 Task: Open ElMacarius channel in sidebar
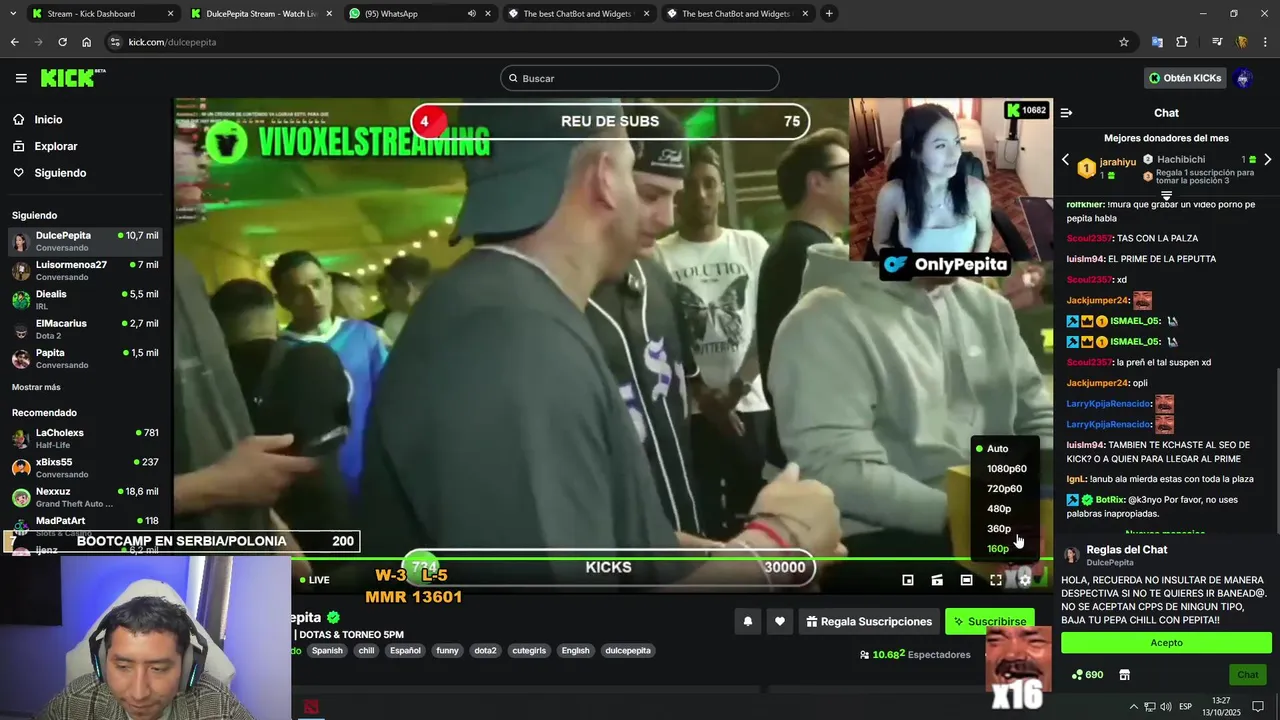tap(85, 329)
